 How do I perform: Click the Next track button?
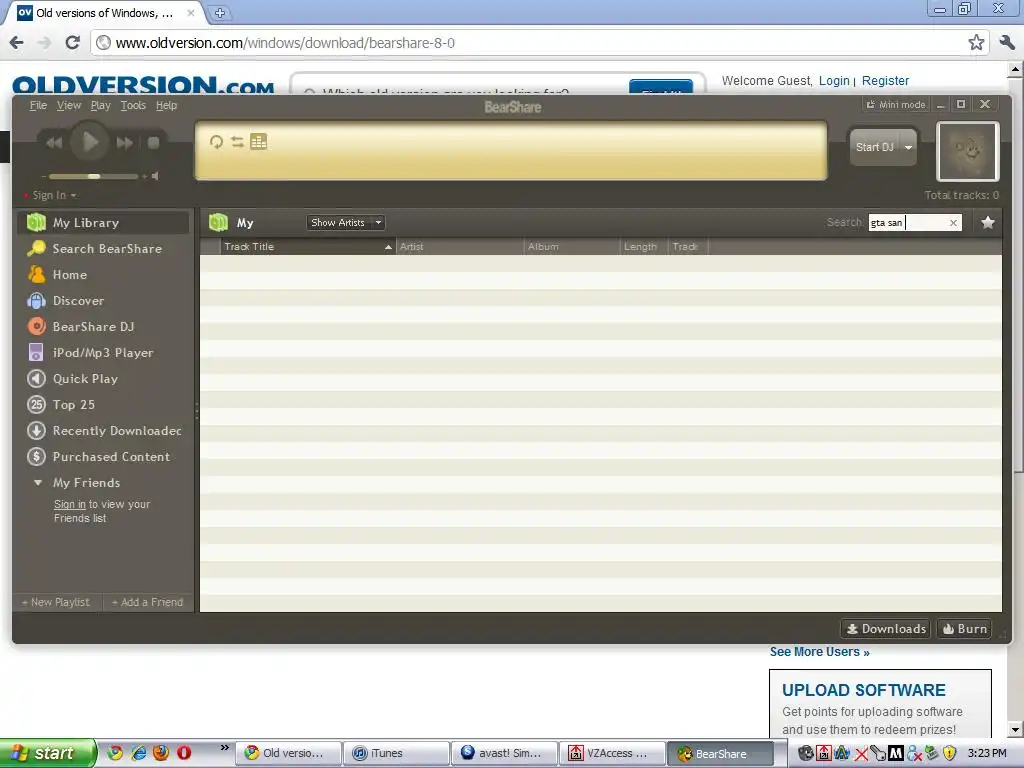coord(124,142)
